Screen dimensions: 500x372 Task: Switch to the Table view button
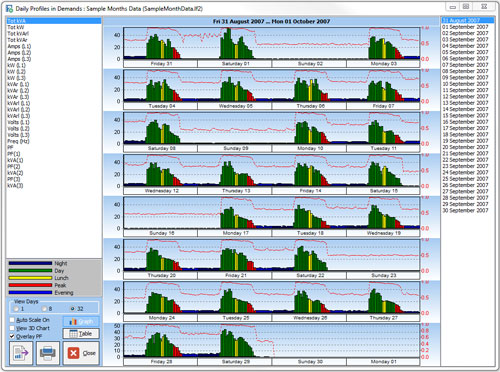(x=81, y=333)
